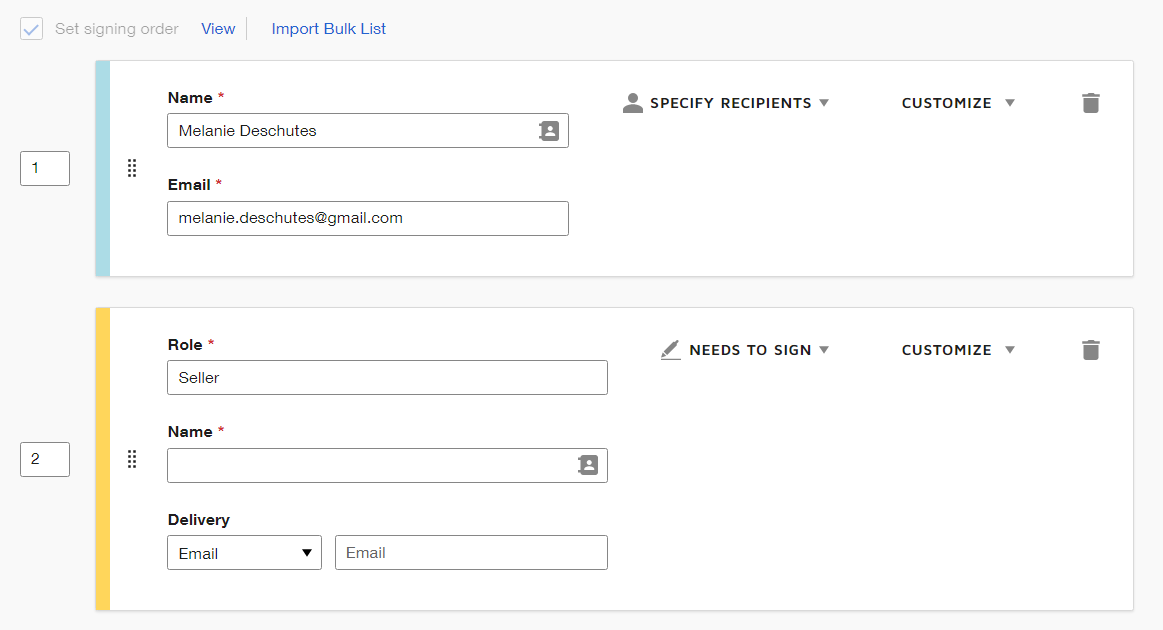1163x630 pixels.
Task: Click the person icon beside Specify Recipients
Action: click(x=632, y=103)
